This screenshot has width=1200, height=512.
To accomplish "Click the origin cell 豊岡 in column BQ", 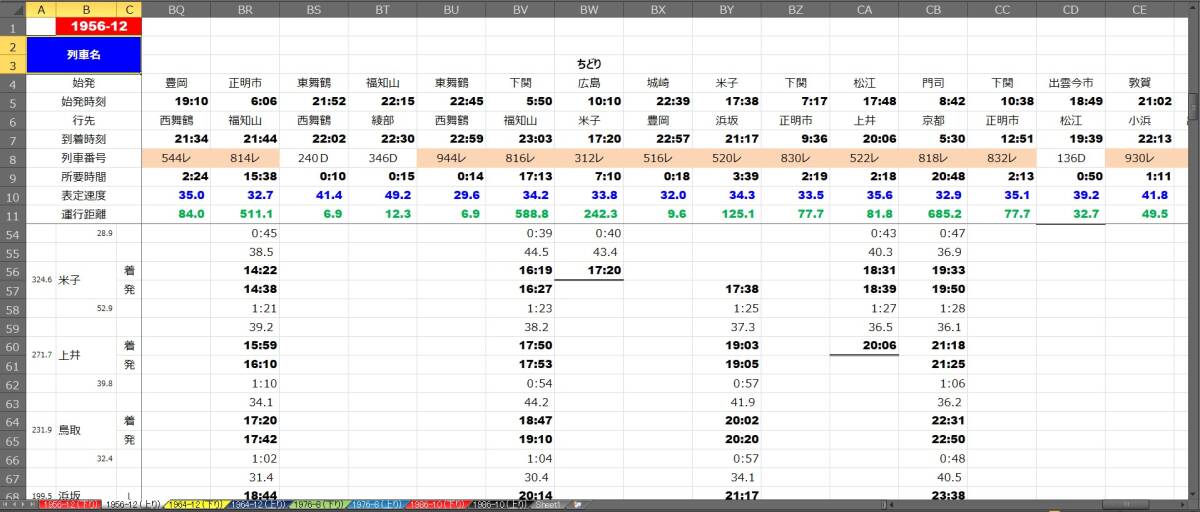I will click(176, 83).
